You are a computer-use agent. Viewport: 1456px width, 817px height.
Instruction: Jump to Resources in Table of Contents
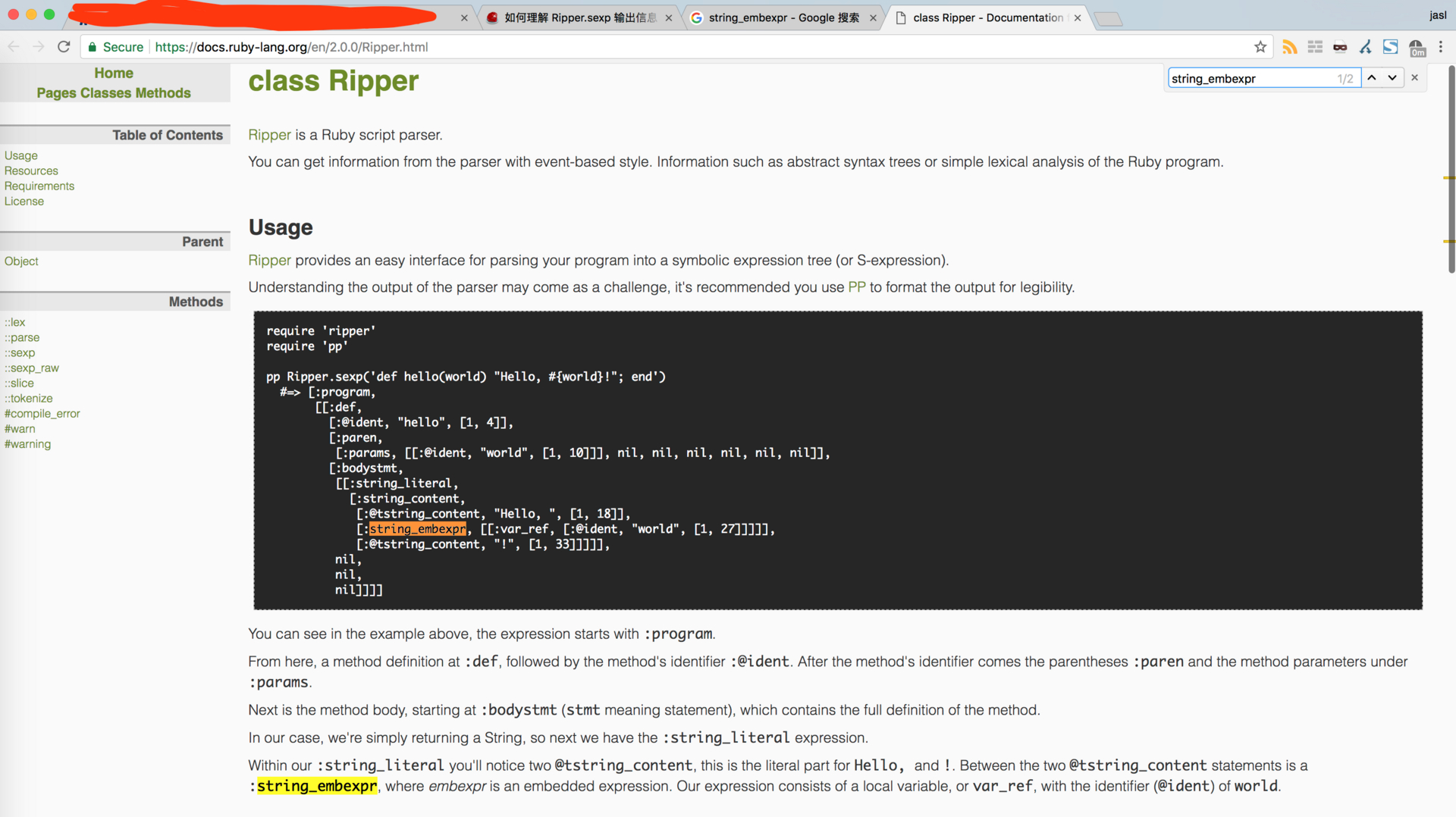31,171
